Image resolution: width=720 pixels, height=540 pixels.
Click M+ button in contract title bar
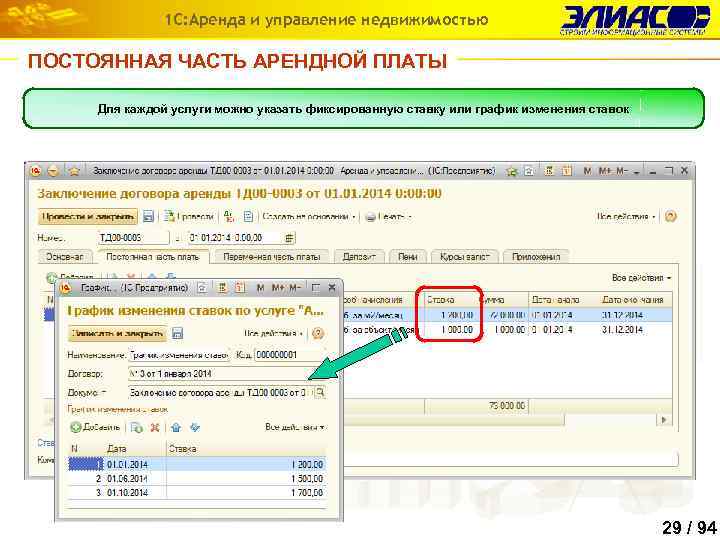click(605, 171)
